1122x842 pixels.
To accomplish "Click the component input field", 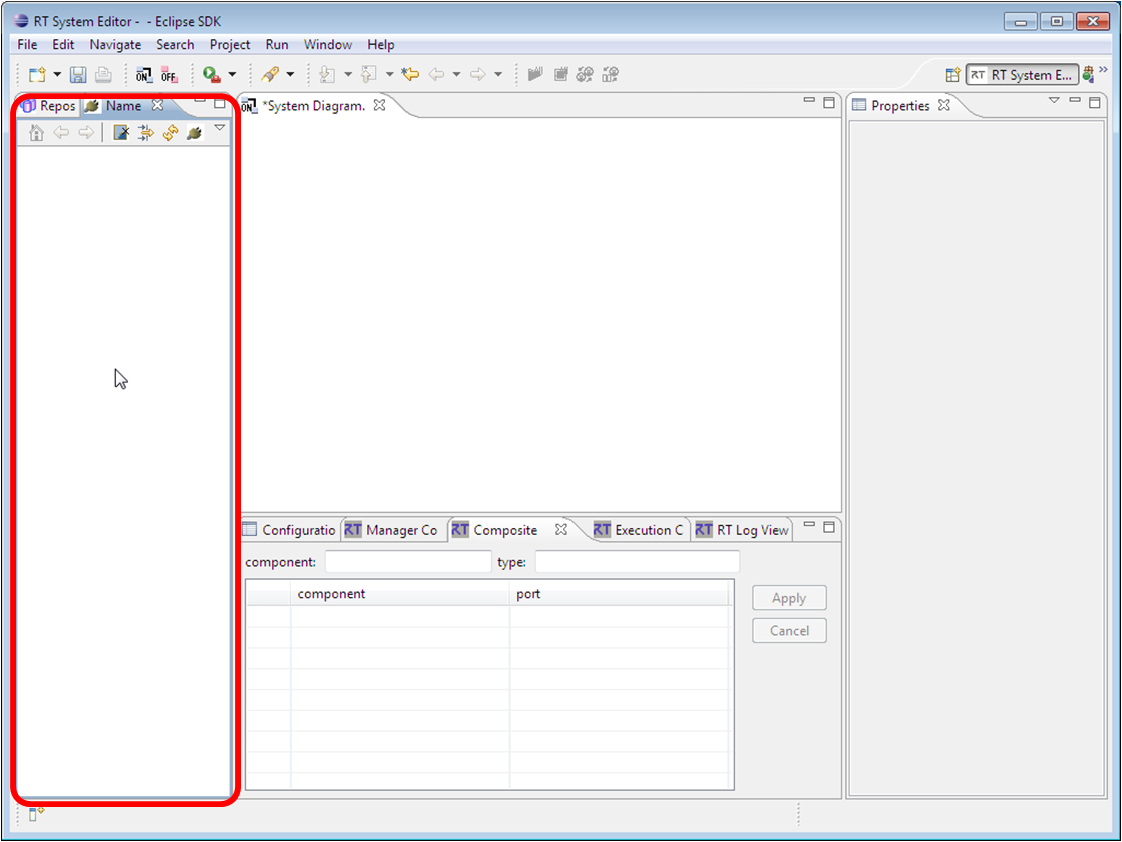I will (408, 562).
